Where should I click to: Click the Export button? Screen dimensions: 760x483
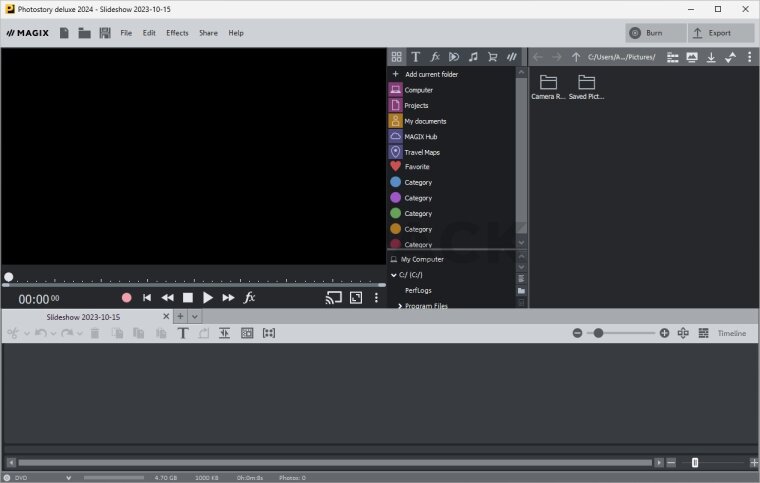pyautogui.click(x=720, y=33)
